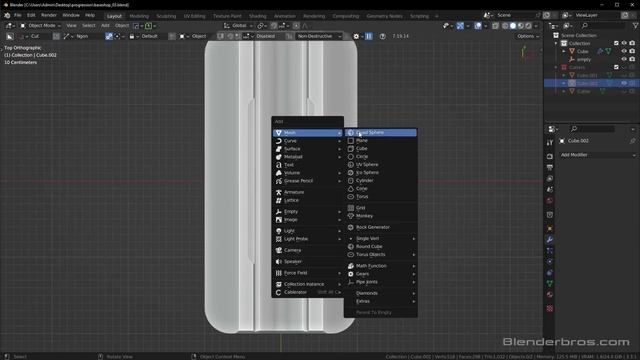640x360 pixels.
Task: Open the Curve submenu in Add menu
Action: pos(308,141)
